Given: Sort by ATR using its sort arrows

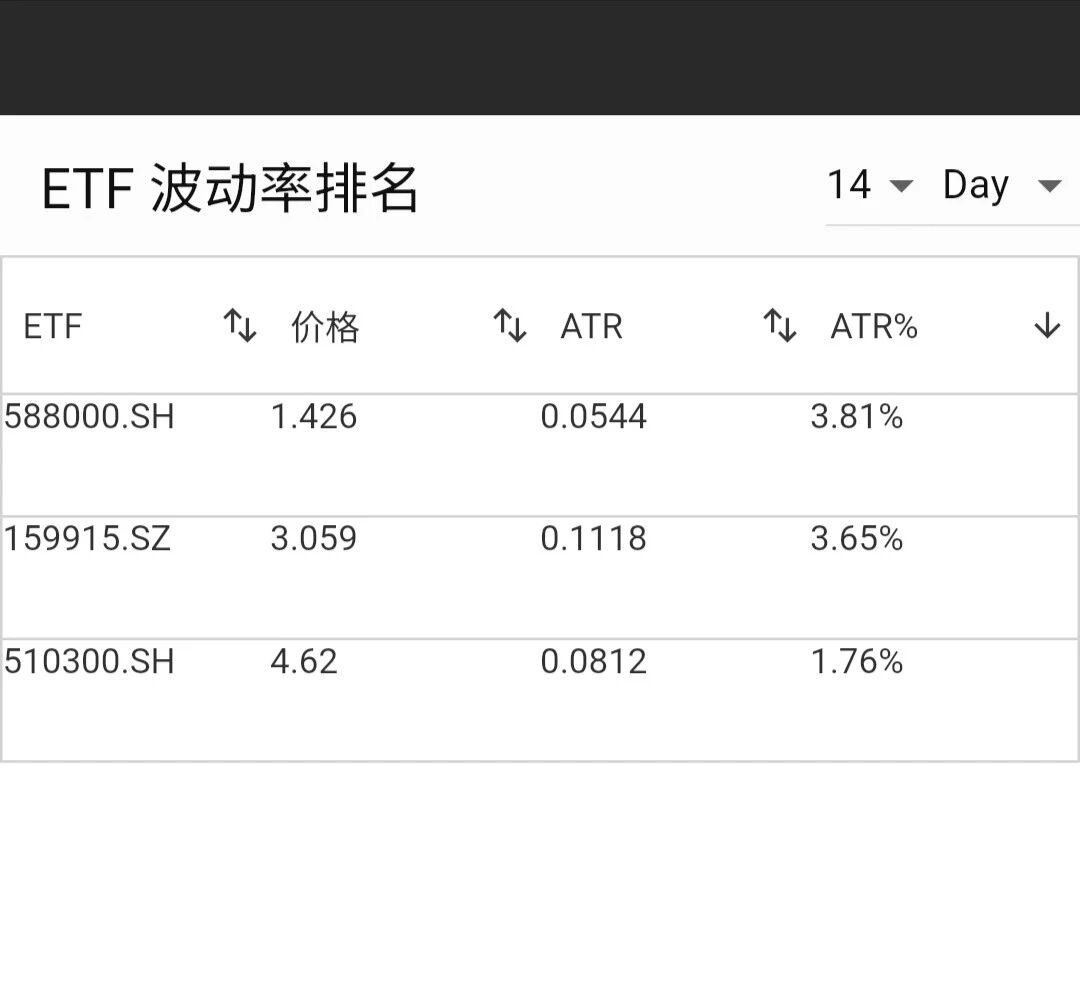Looking at the screenshot, I should click(x=780, y=326).
